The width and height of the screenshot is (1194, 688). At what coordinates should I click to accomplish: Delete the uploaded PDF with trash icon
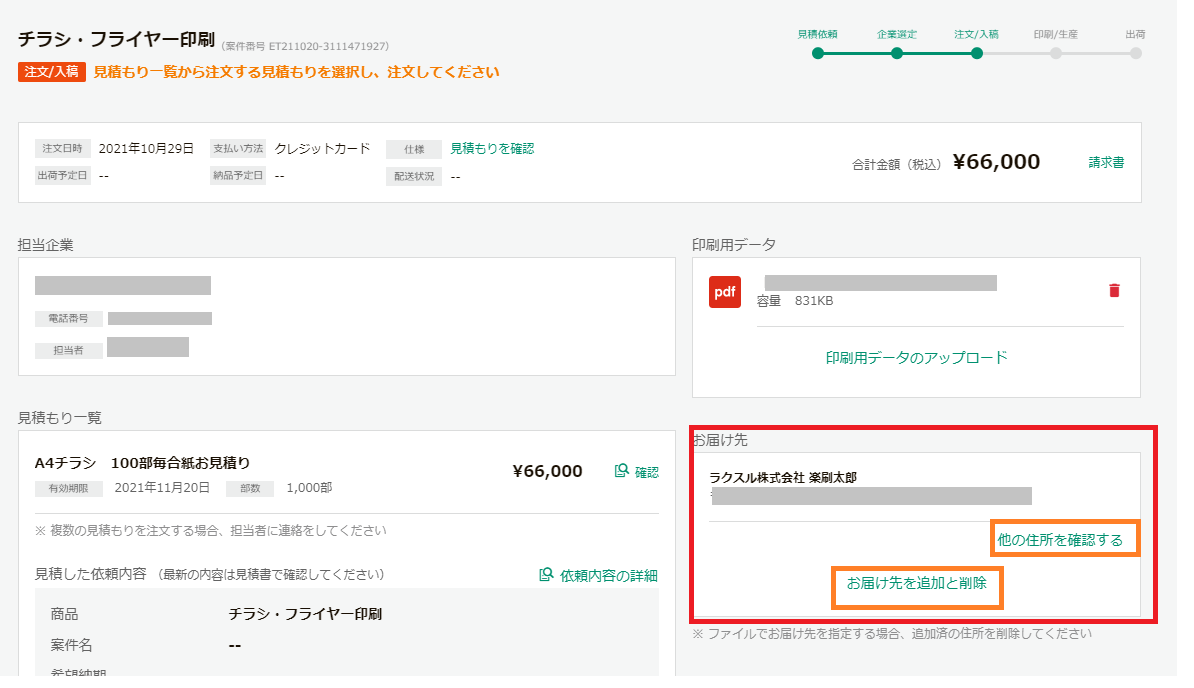click(1114, 290)
